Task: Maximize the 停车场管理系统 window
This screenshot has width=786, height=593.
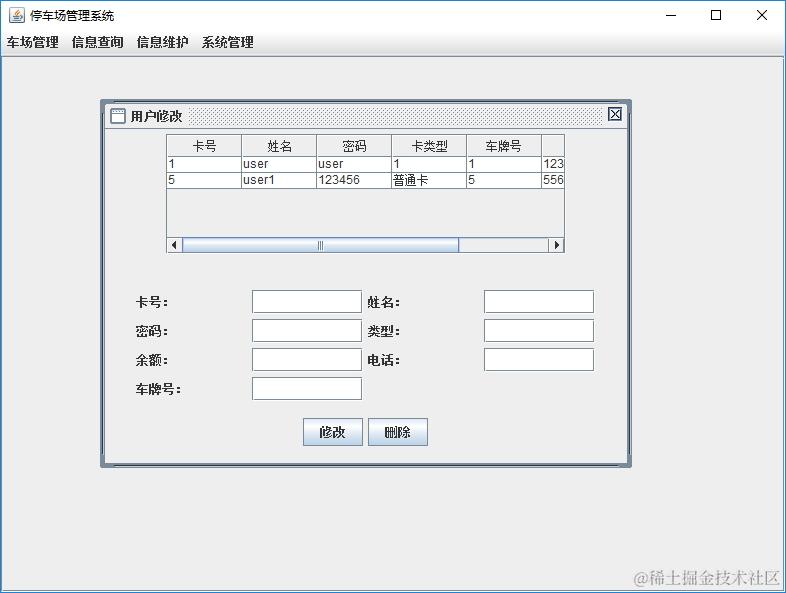Action: 716,16
